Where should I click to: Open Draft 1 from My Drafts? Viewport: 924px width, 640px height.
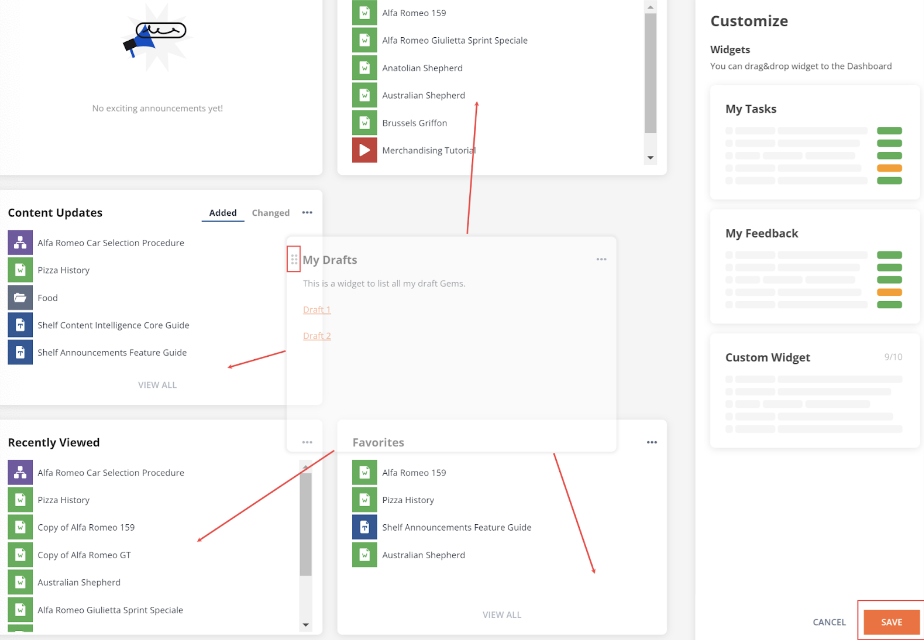click(x=316, y=309)
